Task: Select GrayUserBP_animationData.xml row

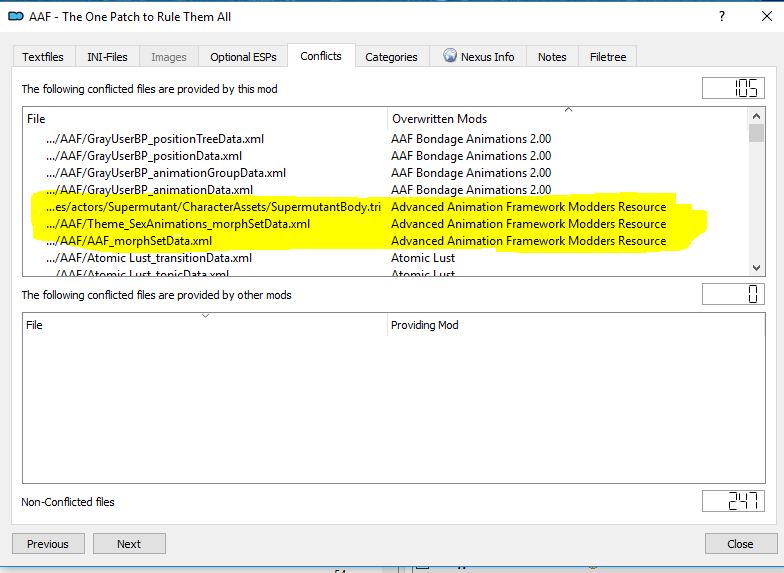Action: [386, 190]
